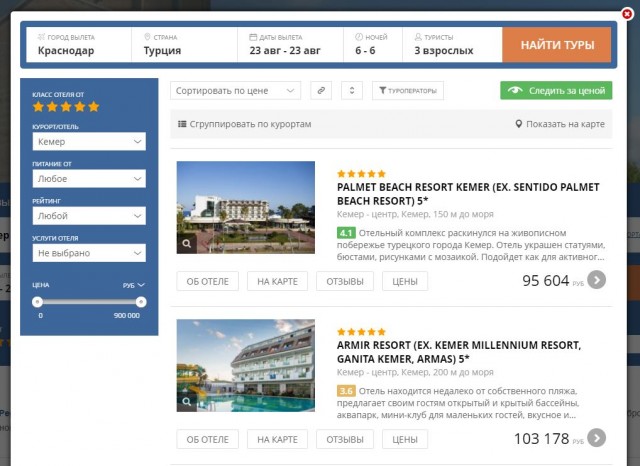Click the Armir Resort hotel title
Viewport: 640px width, 466px height.
[x=459, y=352]
